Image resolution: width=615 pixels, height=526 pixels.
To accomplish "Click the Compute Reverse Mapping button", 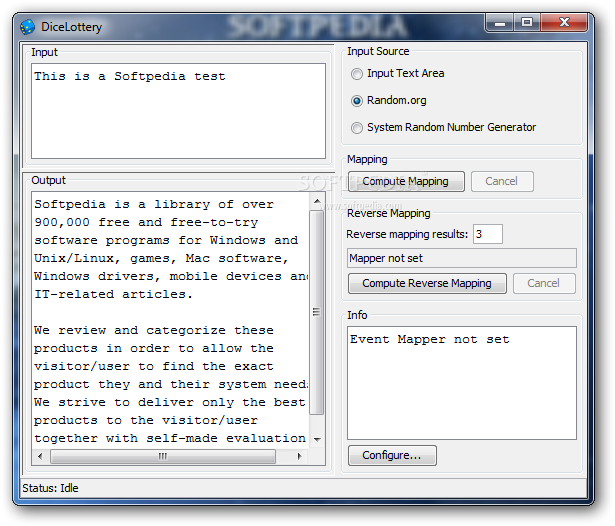I will pos(427,283).
